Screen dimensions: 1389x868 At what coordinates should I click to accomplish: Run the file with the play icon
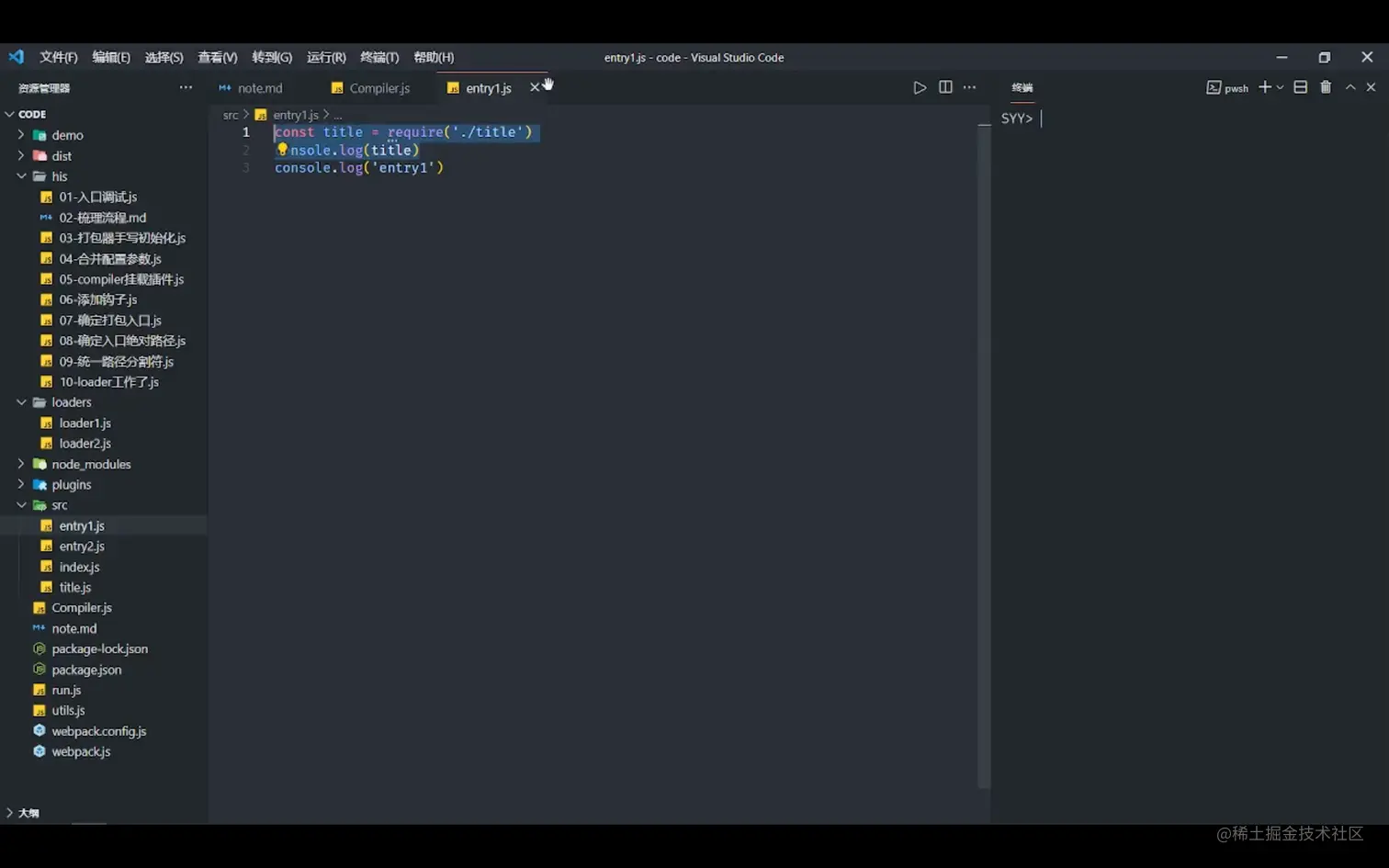click(920, 87)
